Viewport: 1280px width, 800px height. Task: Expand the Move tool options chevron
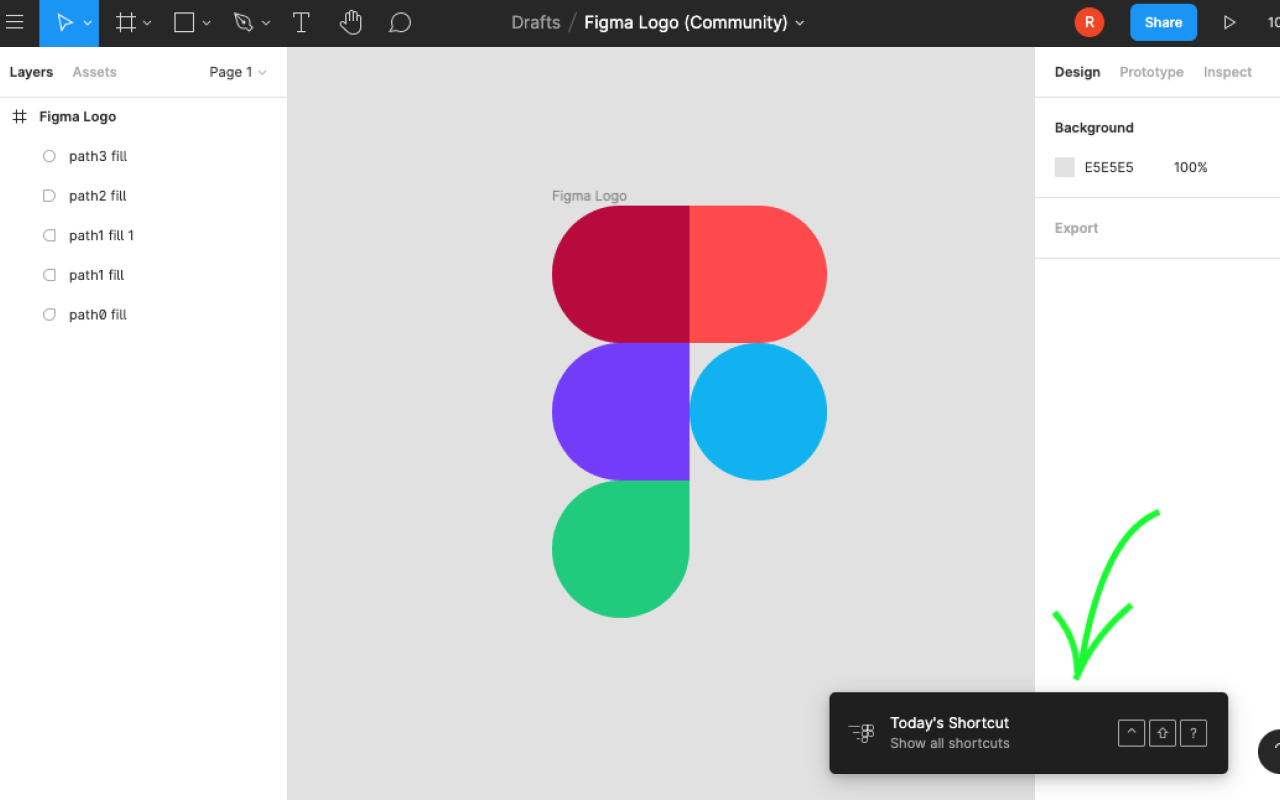coord(88,23)
